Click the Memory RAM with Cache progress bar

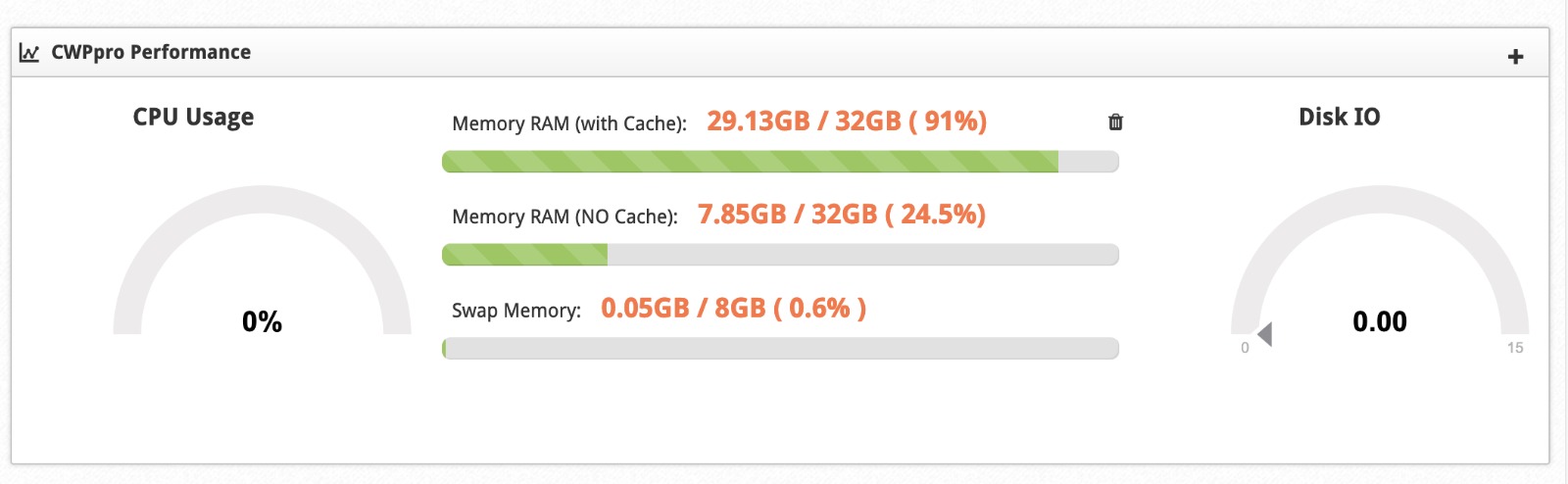[x=780, y=162]
